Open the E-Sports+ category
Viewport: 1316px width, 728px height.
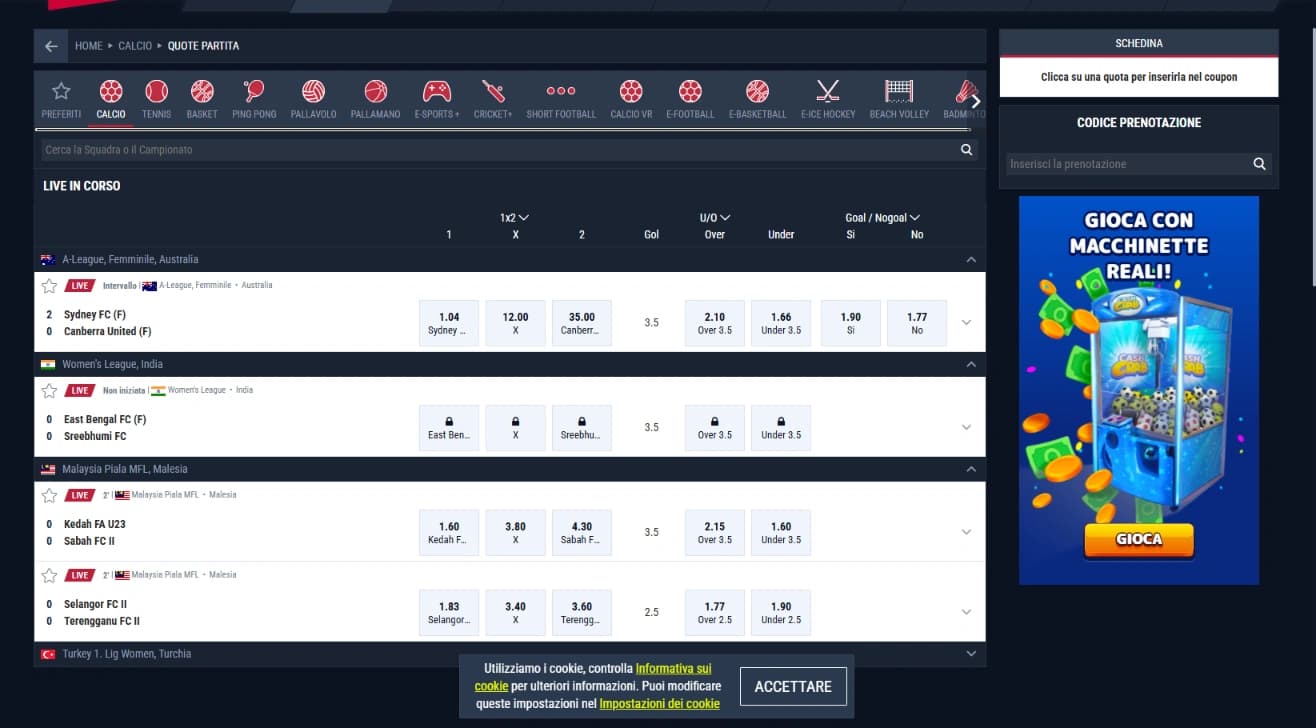coord(438,97)
